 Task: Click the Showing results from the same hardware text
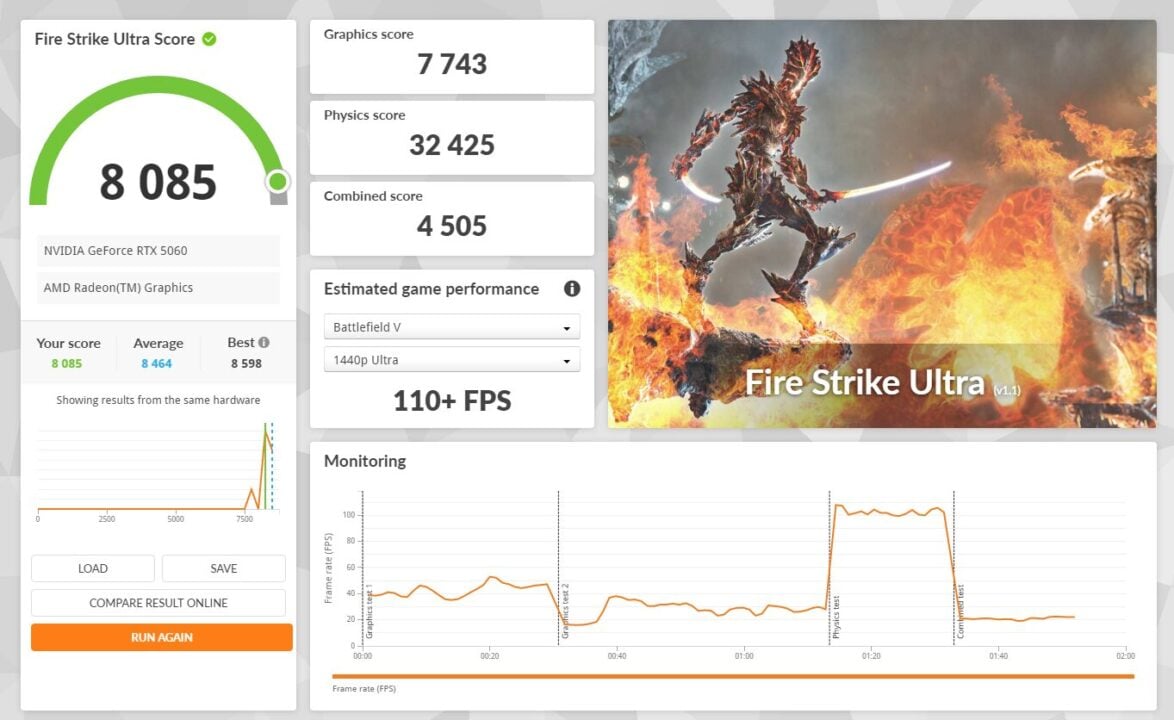158,400
